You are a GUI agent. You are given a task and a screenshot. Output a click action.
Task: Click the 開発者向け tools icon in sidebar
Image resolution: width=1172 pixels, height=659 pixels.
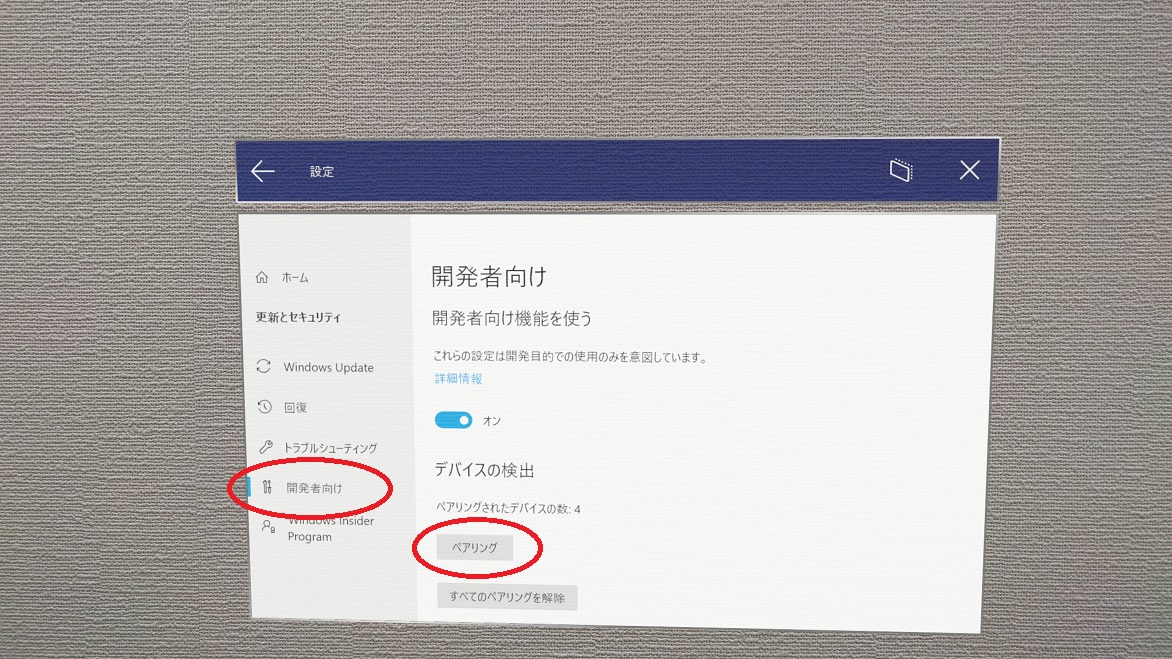tap(268, 487)
